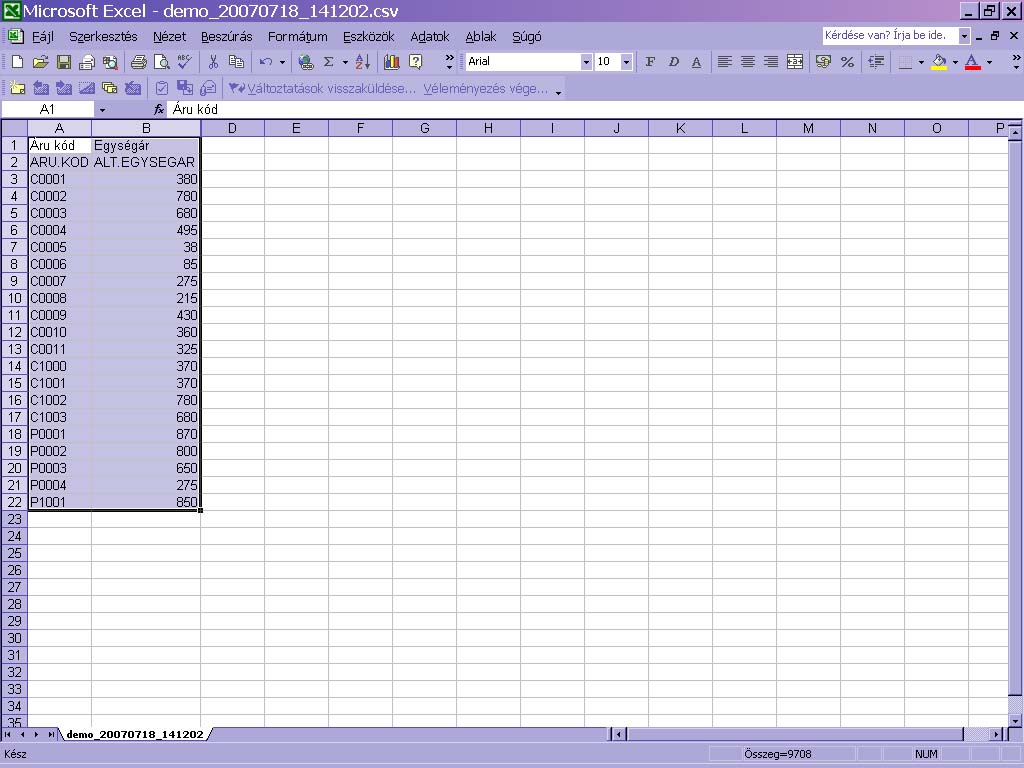Click the AutoSum sigma icon
Image resolution: width=1024 pixels, height=768 pixels.
[x=327, y=62]
